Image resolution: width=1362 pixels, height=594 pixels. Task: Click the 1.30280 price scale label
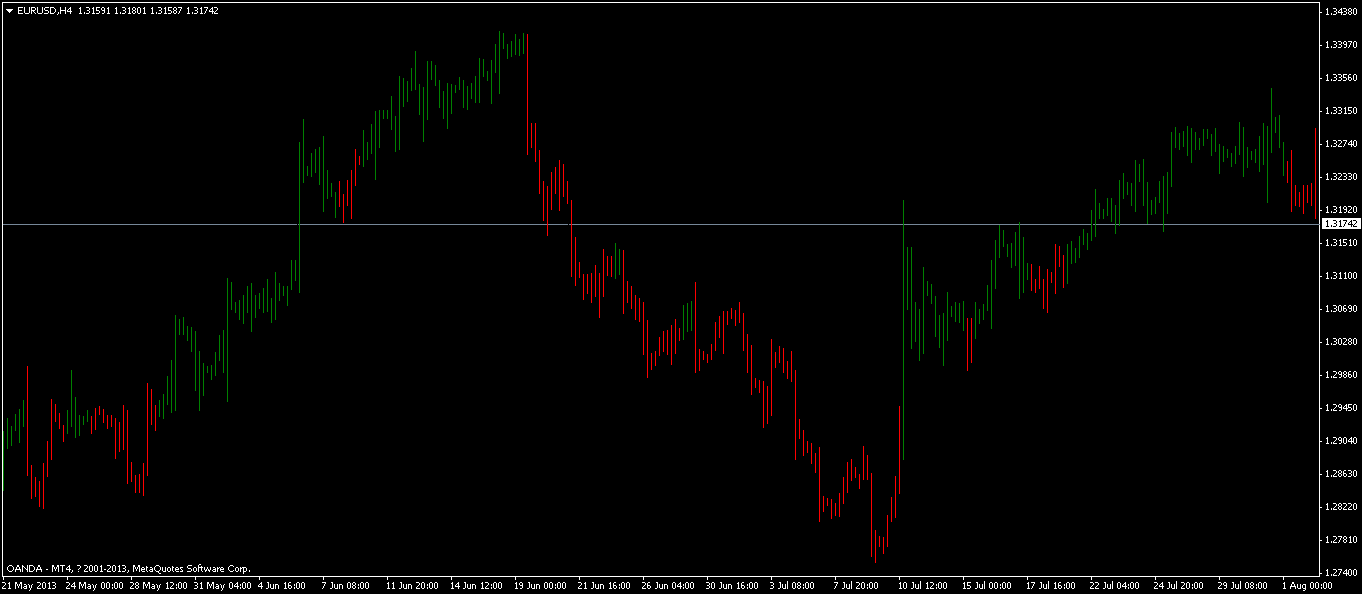[1340, 341]
